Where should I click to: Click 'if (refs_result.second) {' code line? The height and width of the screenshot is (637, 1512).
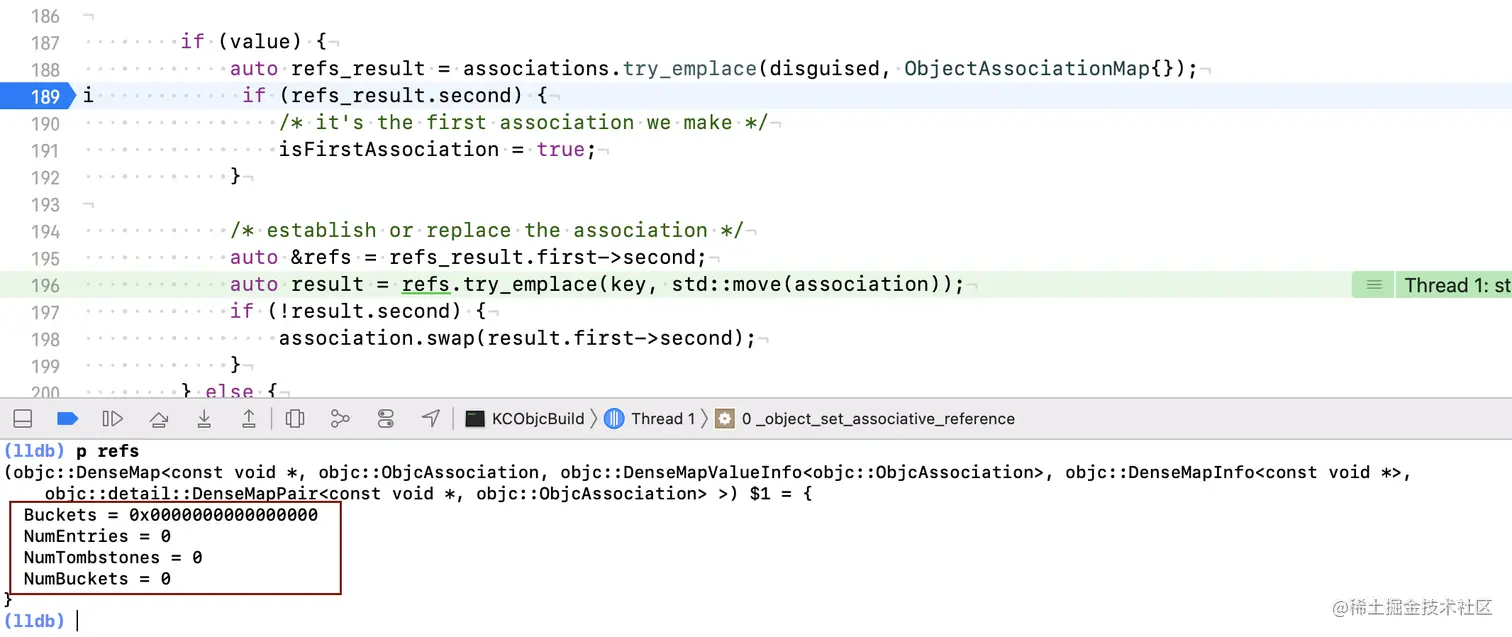(394, 95)
